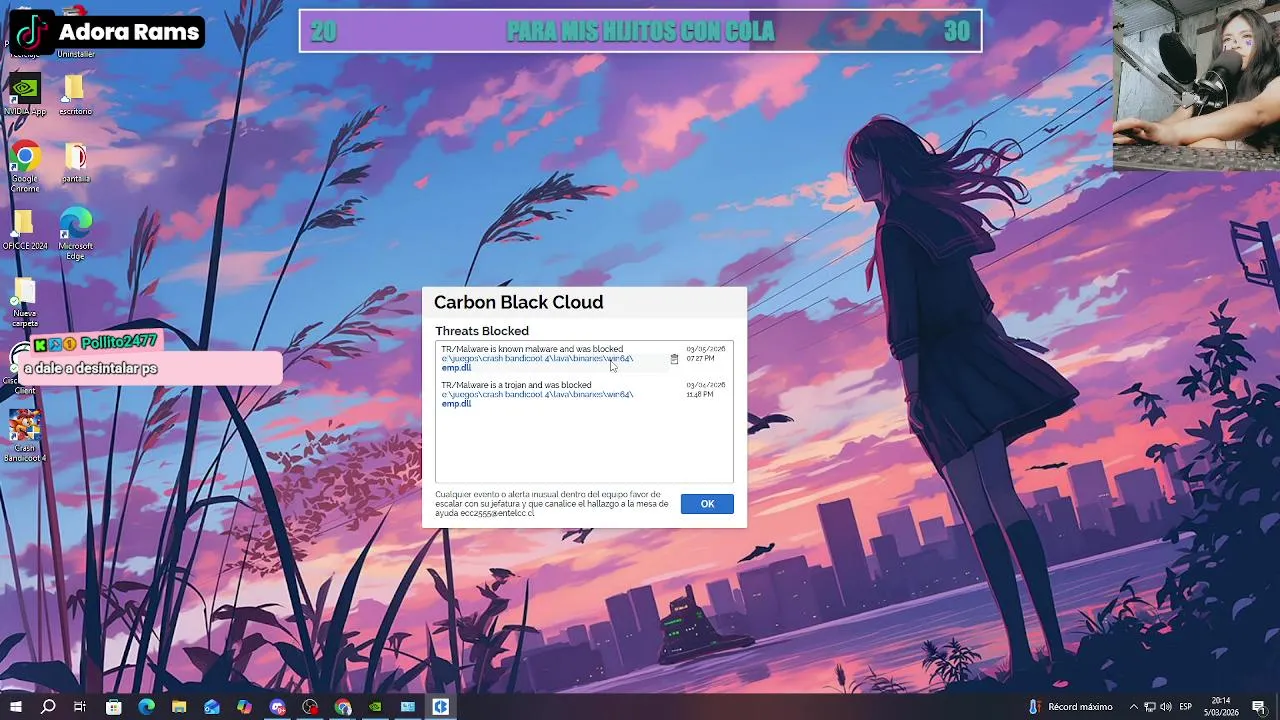Open the network status tray icon
1280x720 pixels.
1150,707
